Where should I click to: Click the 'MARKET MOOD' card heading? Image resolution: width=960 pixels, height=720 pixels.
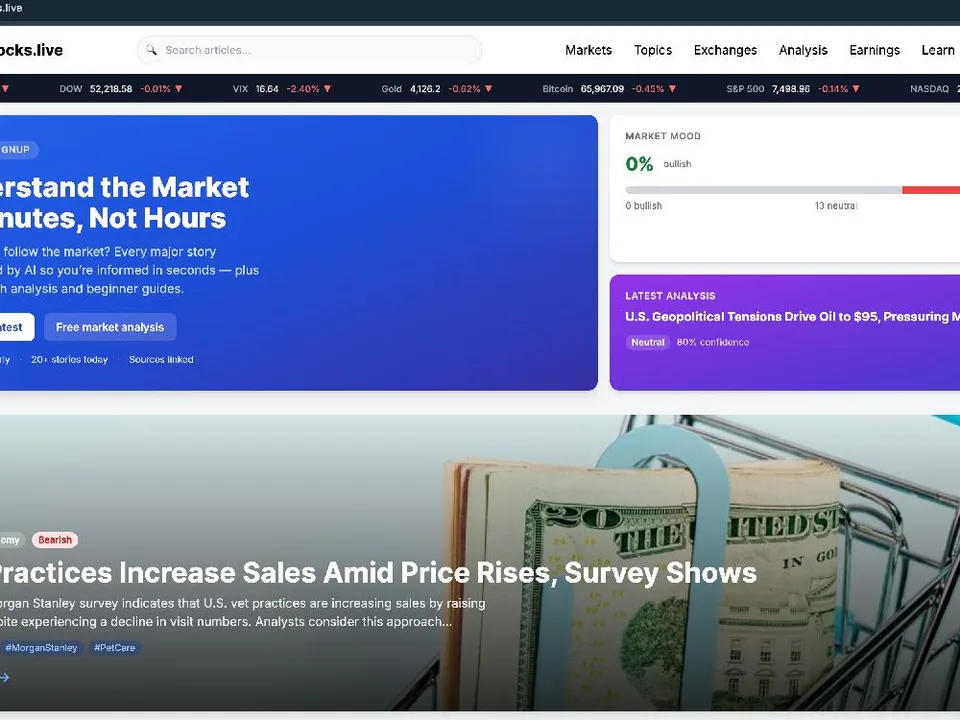point(663,136)
